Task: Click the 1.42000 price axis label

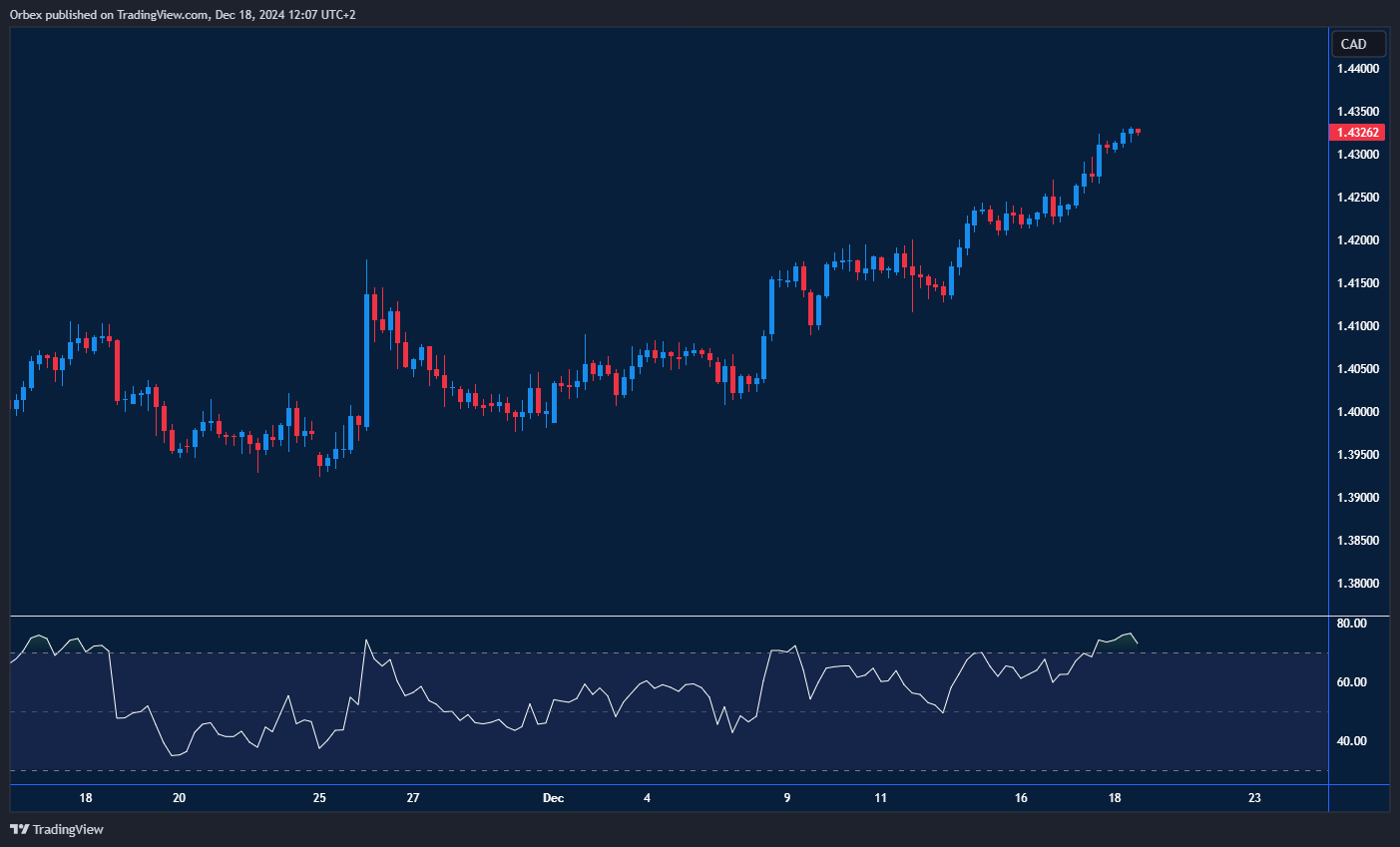Action: 1358,240
